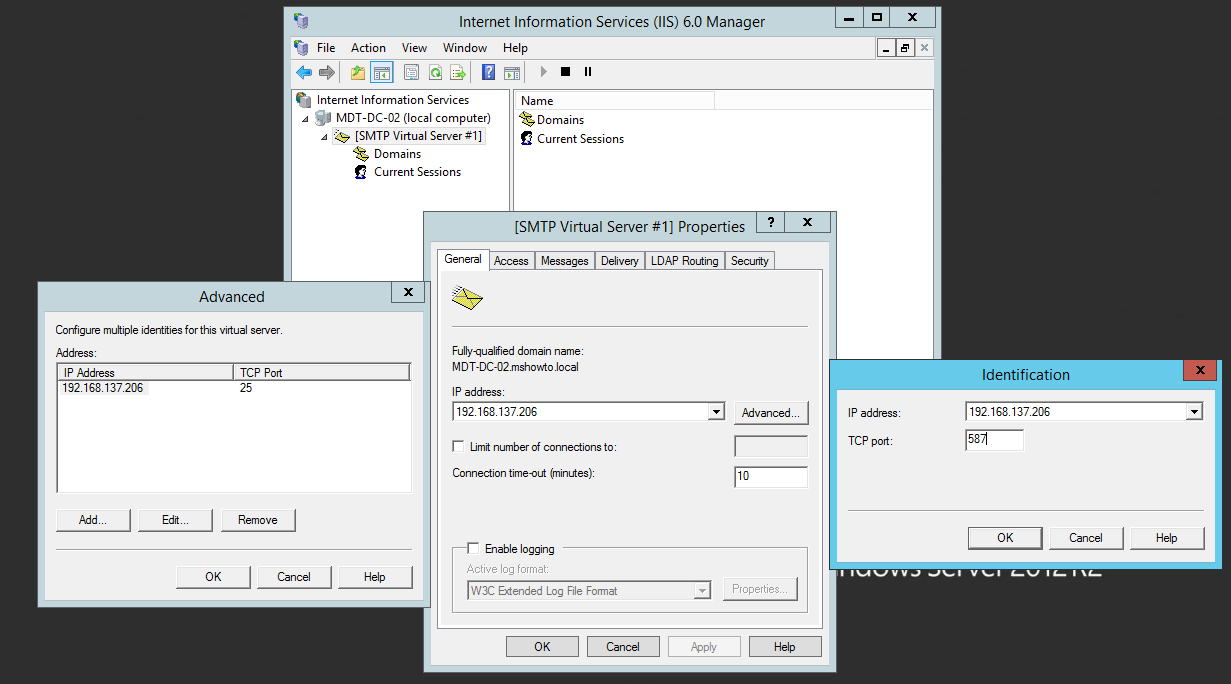Toggle Show/Hide Action Pane toolbar icon
The image size is (1231, 684).
point(512,72)
